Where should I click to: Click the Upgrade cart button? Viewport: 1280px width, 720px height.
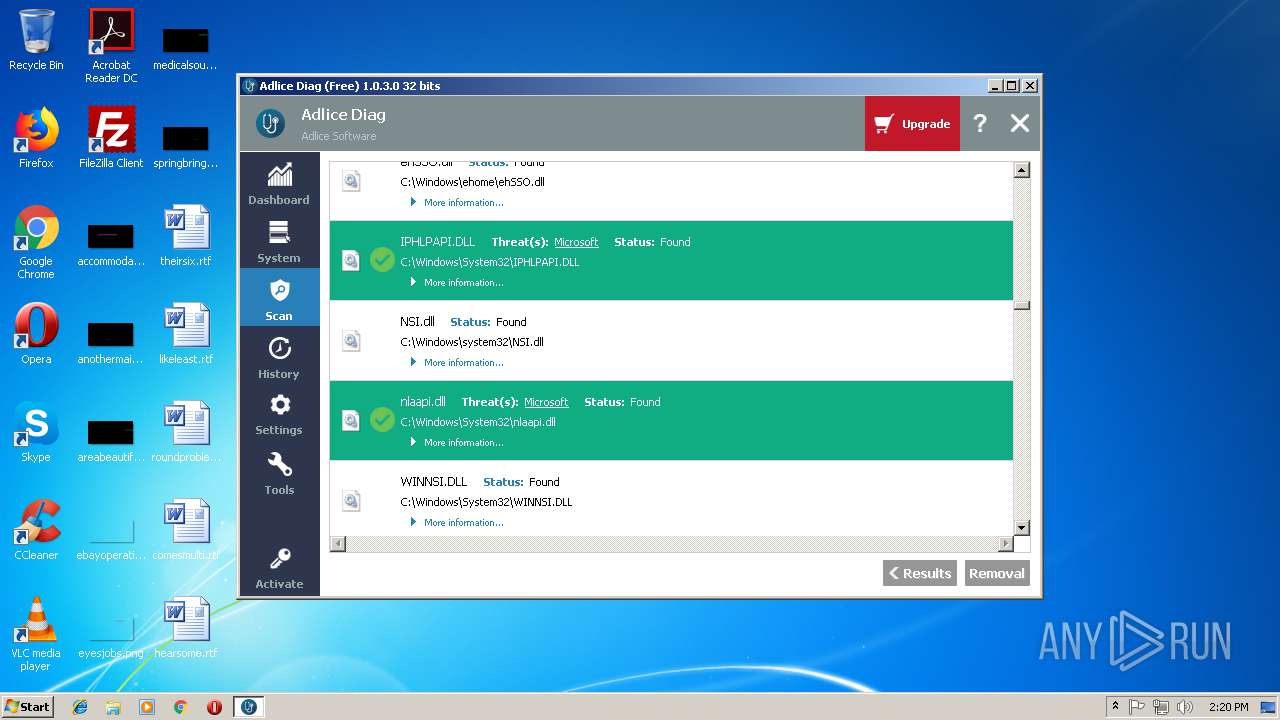912,124
